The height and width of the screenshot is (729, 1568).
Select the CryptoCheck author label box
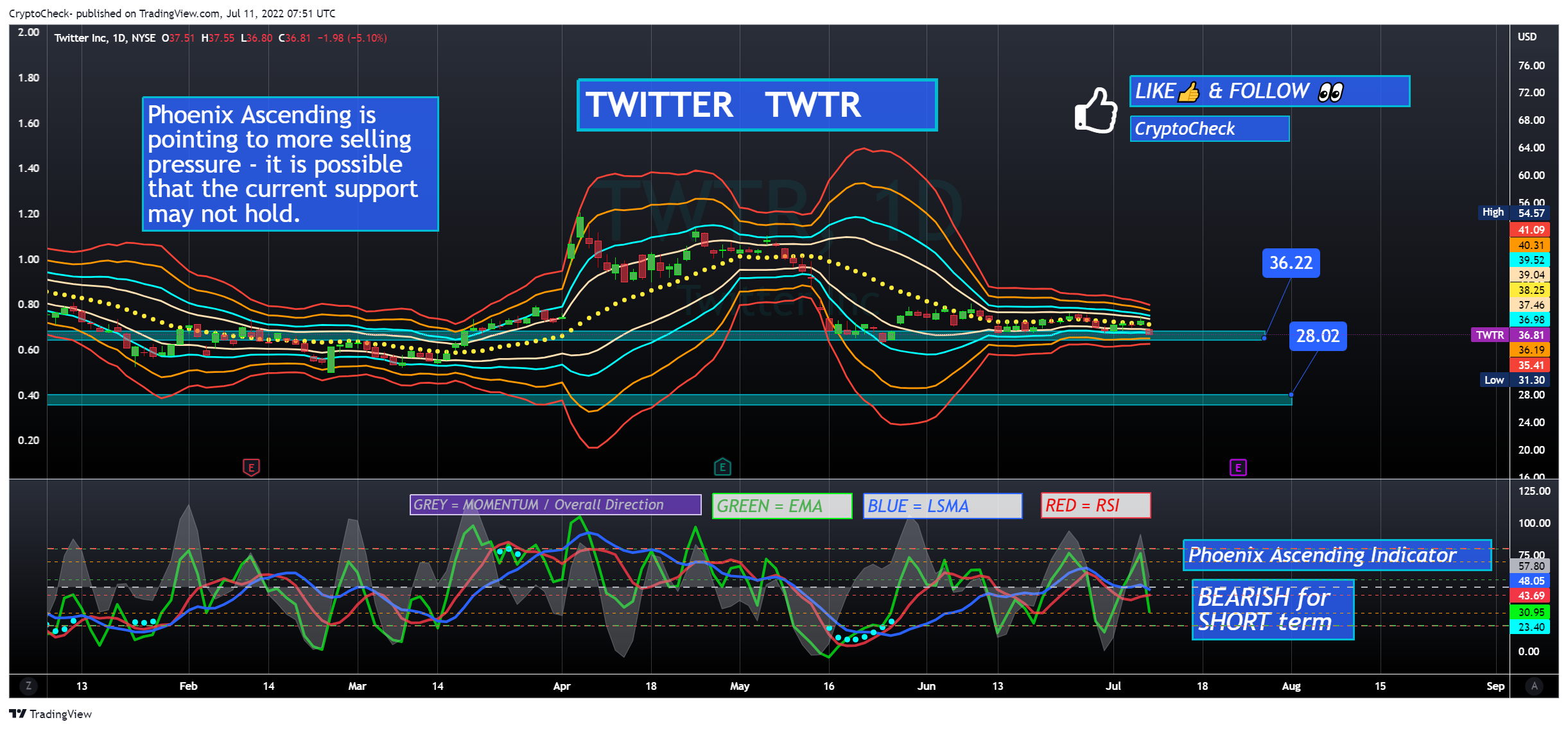click(1210, 128)
